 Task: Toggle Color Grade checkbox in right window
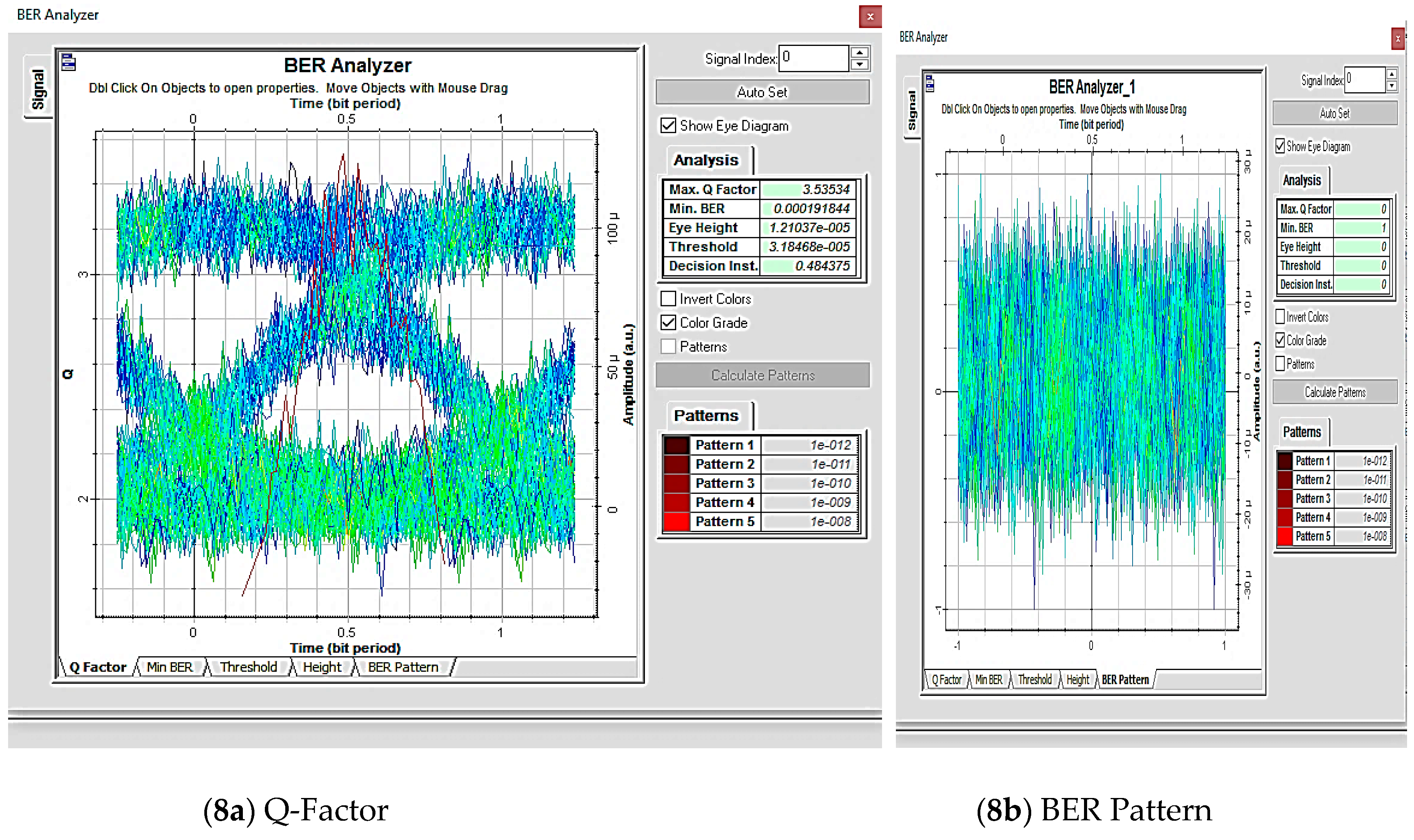coord(1280,340)
